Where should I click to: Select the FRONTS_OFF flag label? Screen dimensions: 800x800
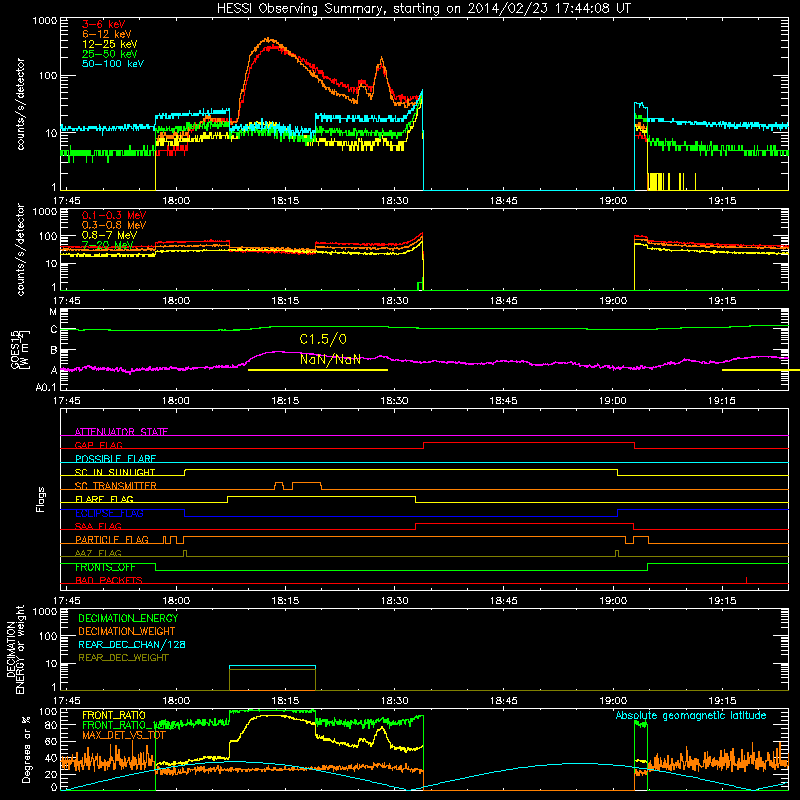pyautogui.click(x=105, y=567)
